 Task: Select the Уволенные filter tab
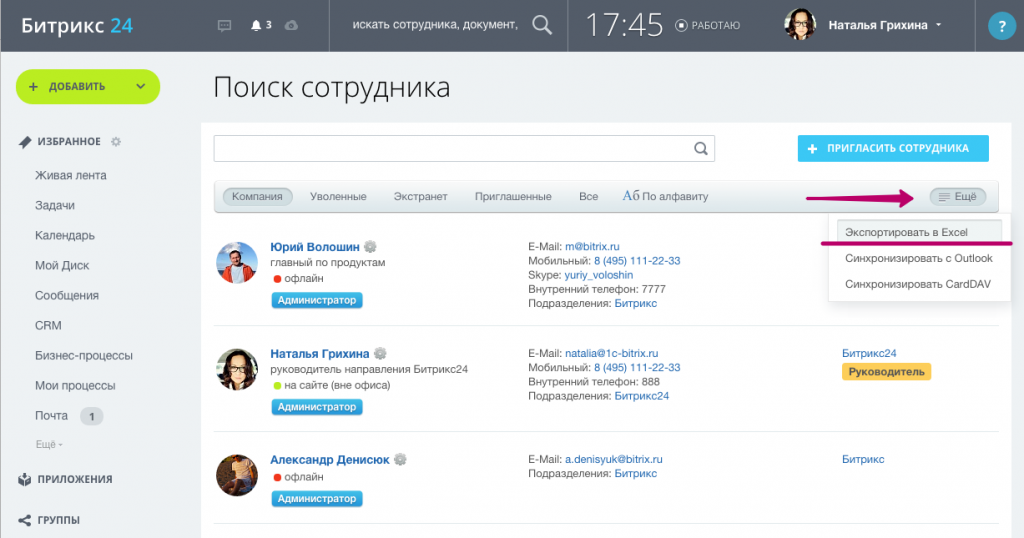338,197
